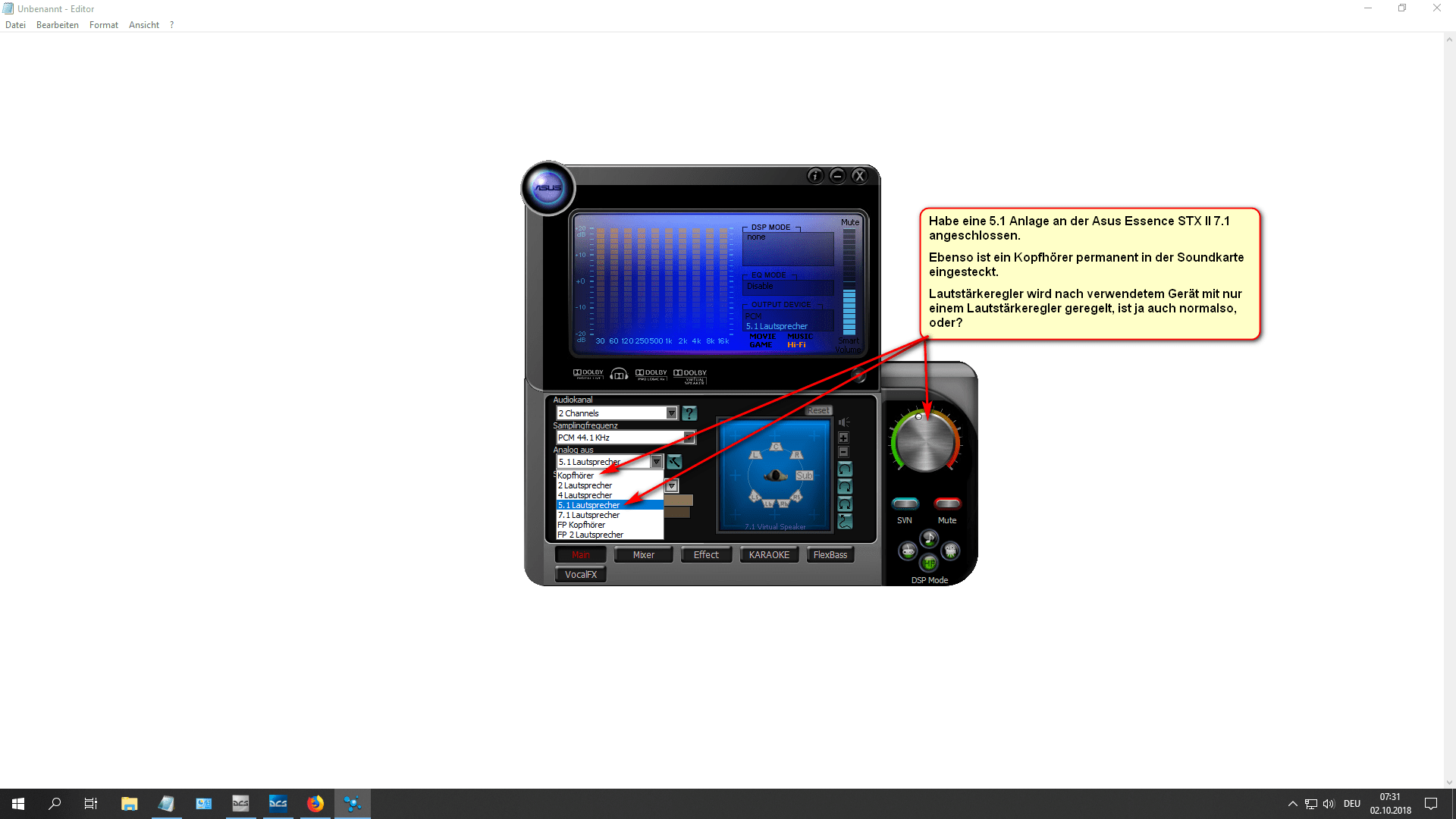Switch to the FlexBass tab
This screenshot has height=819, width=1456.
click(830, 555)
